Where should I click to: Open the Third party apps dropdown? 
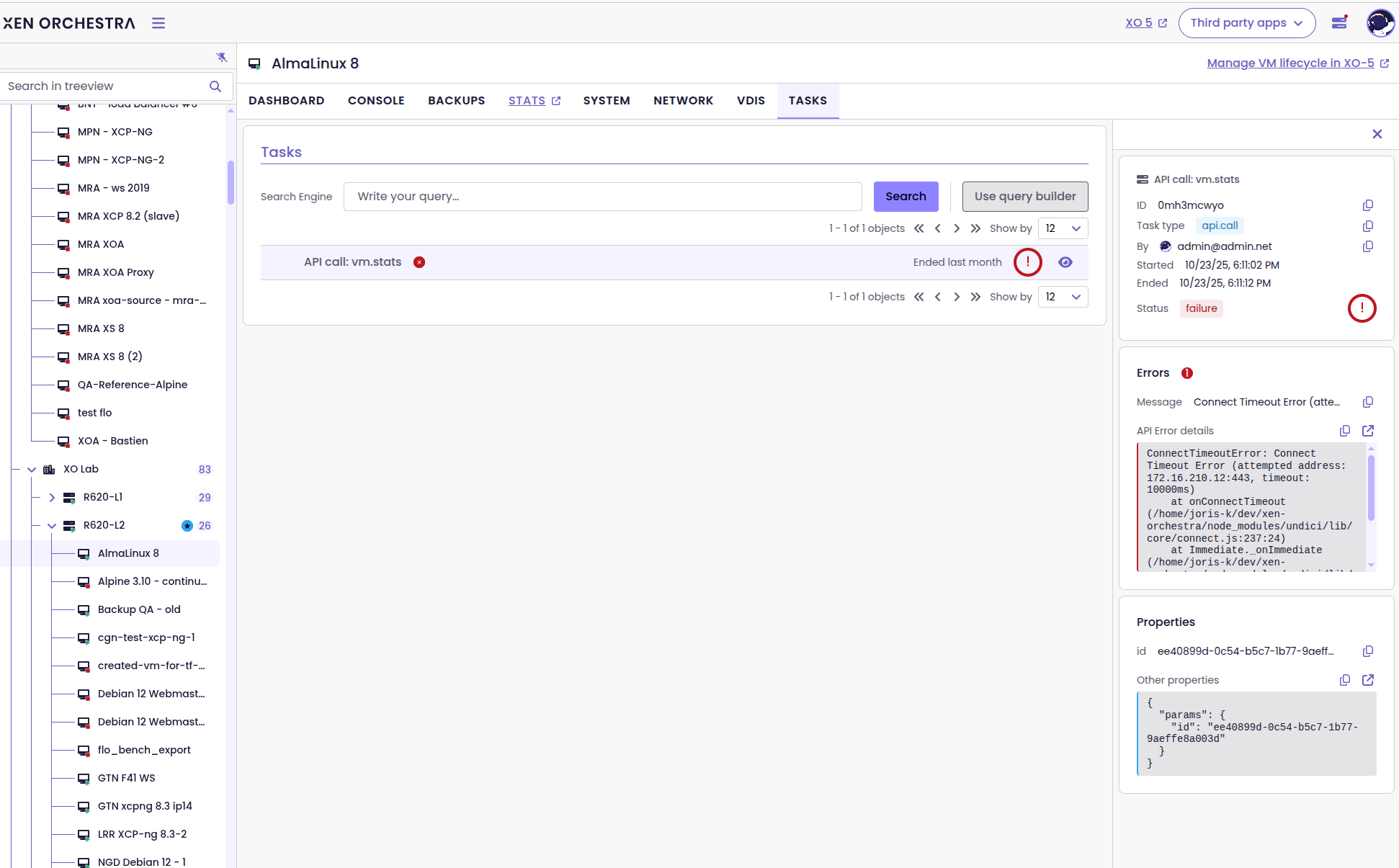(x=1246, y=23)
